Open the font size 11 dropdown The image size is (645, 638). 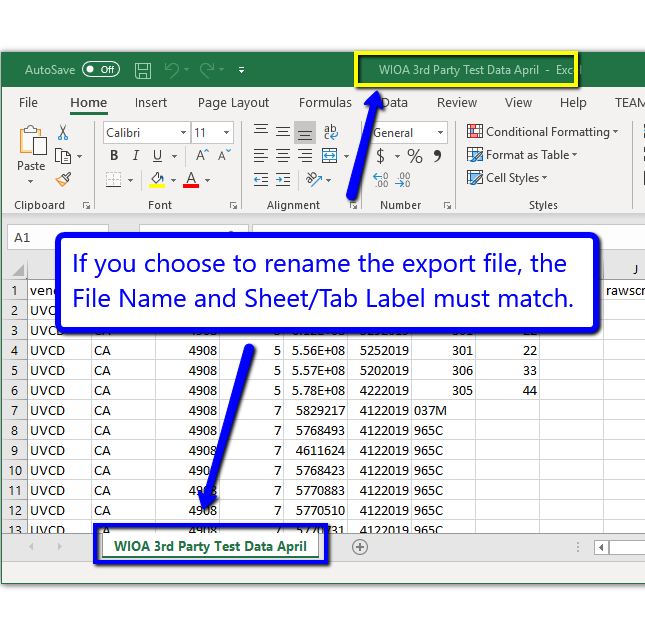point(226,133)
